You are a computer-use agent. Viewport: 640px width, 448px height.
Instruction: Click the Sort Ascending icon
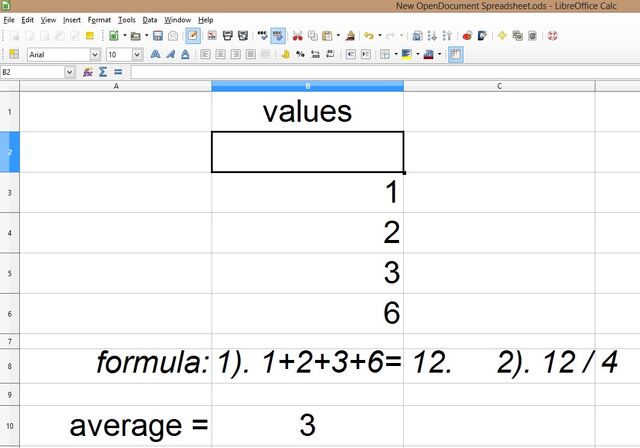coord(432,36)
